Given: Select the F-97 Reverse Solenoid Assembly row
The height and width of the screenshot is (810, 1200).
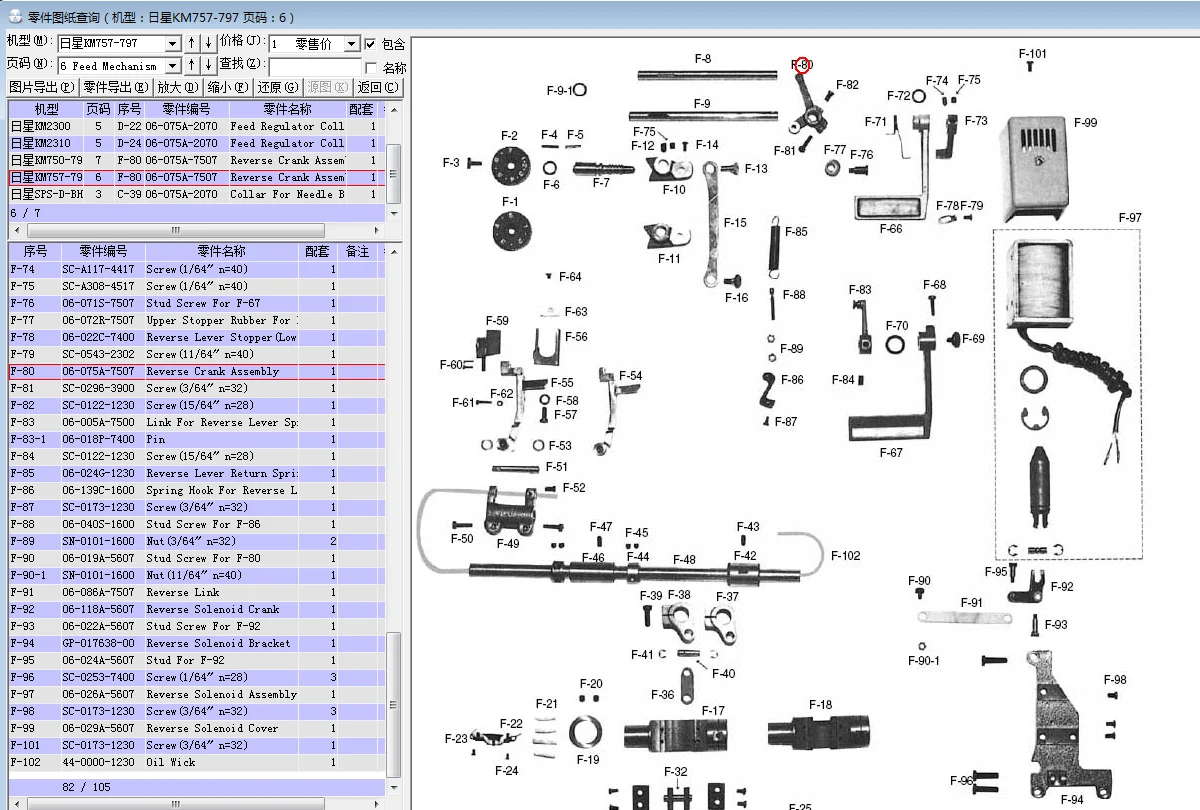Looking at the screenshot, I should pyautogui.click(x=197, y=694).
